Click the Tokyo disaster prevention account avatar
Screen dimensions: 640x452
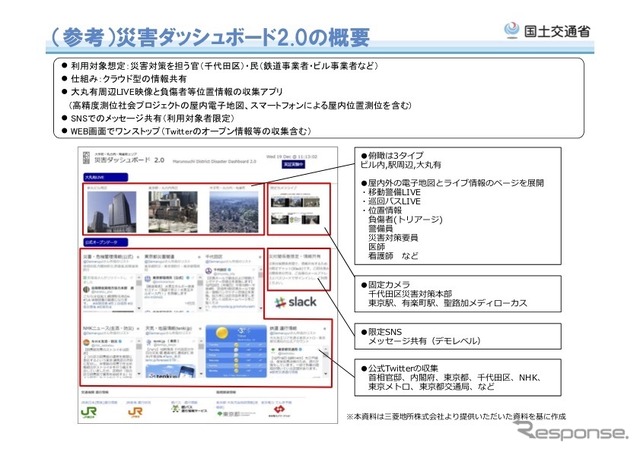(x=148, y=279)
